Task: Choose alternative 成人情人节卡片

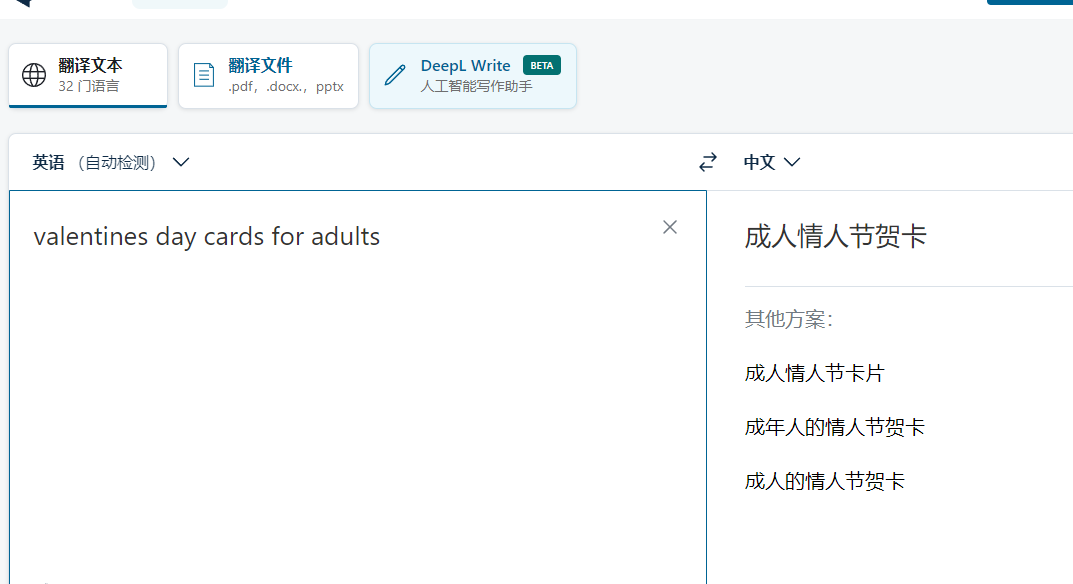Action: 814,373
